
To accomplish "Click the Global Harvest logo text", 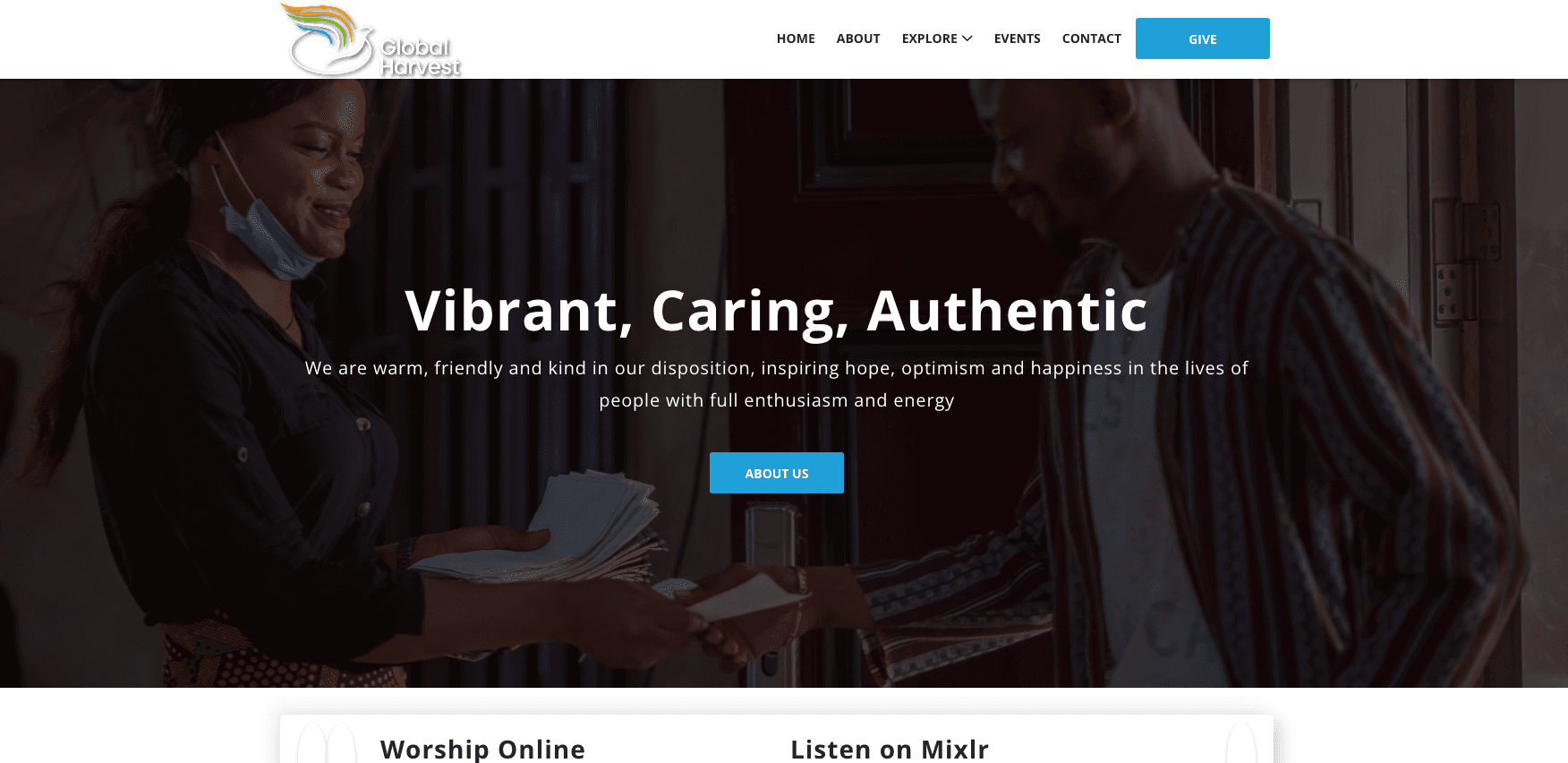I will click(x=420, y=57).
